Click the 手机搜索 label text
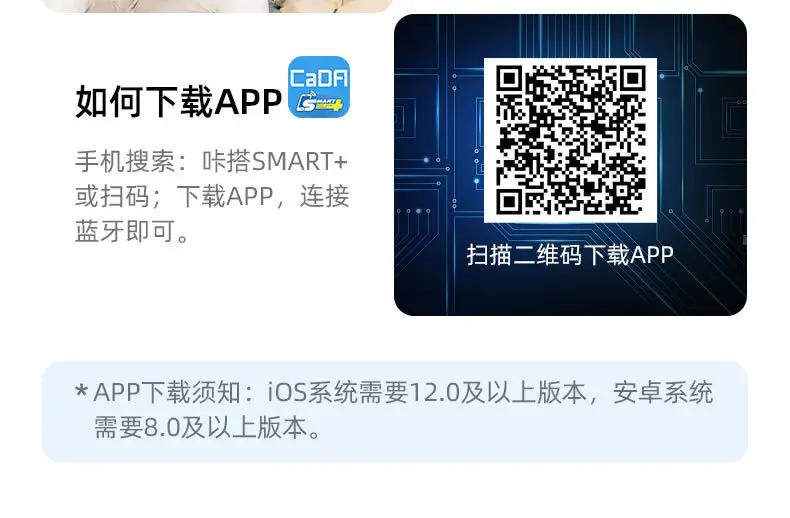Image resolution: width=790 pixels, height=518 pixels. [125, 162]
